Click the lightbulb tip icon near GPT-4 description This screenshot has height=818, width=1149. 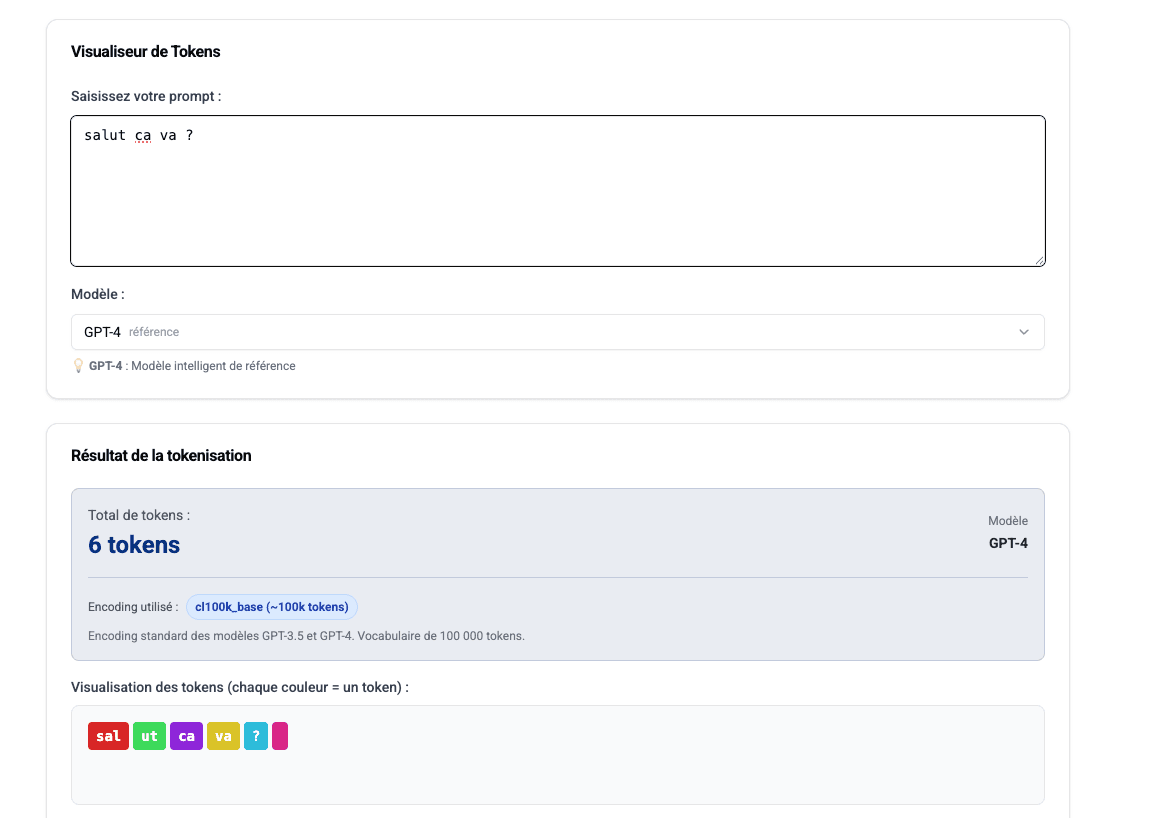click(x=78, y=365)
